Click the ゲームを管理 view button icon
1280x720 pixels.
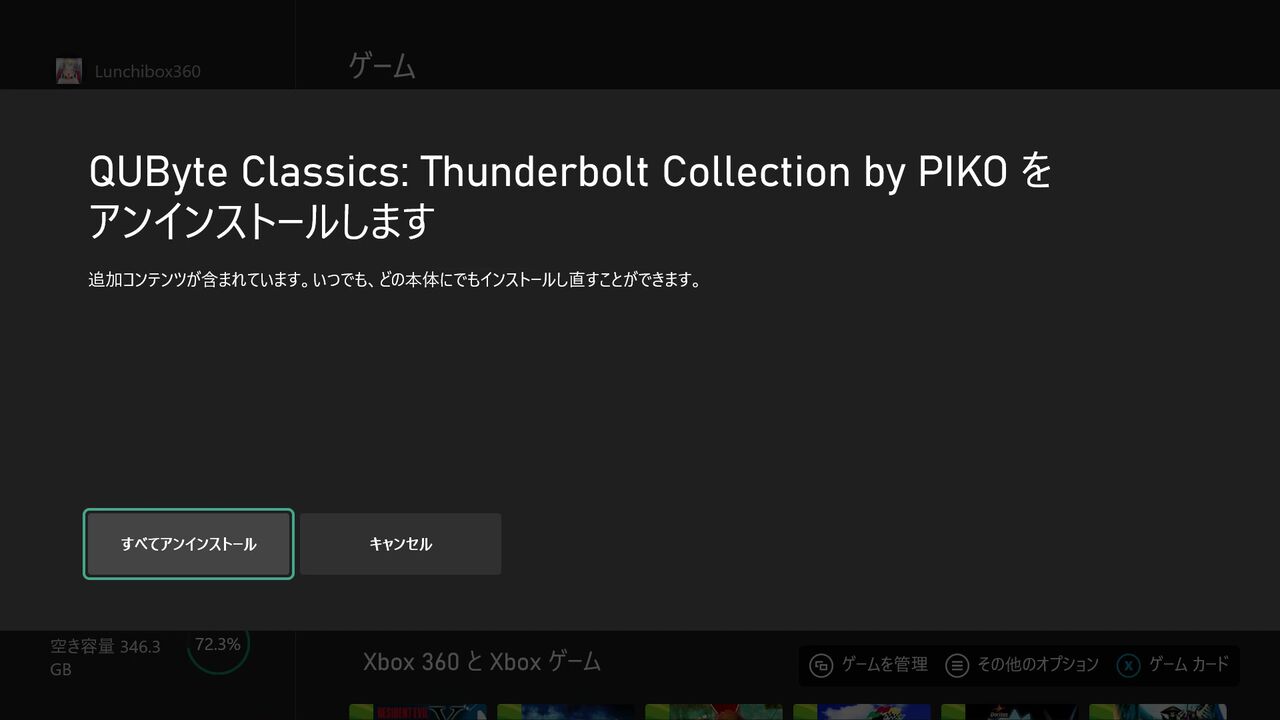point(821,665)
